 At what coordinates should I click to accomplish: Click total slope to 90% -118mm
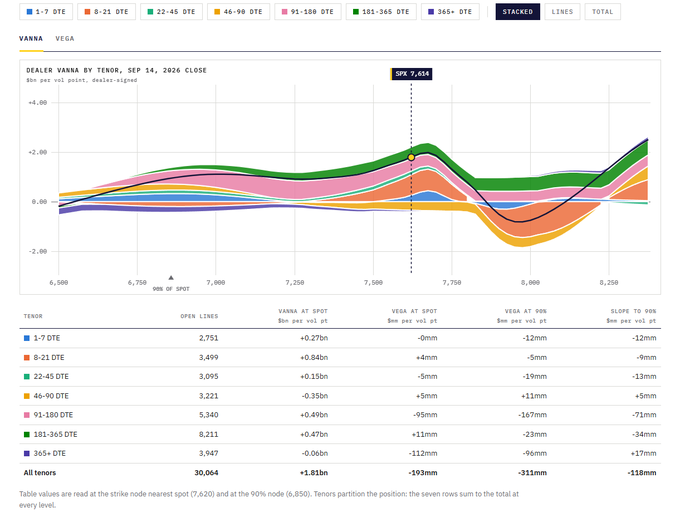click(641, 473)
